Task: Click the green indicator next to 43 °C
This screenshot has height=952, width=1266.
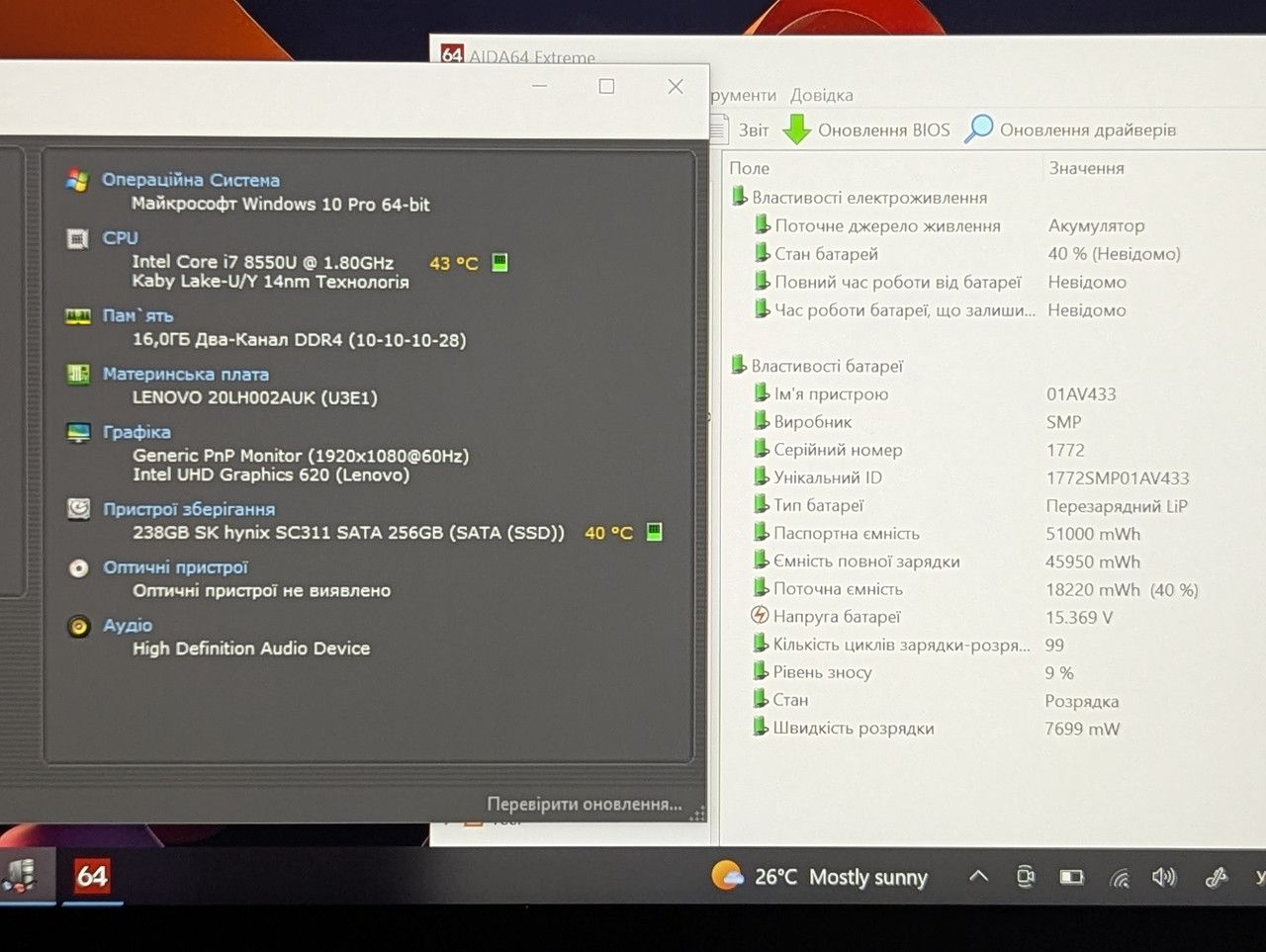Action: pyautogui.click(x=499, y=262)
